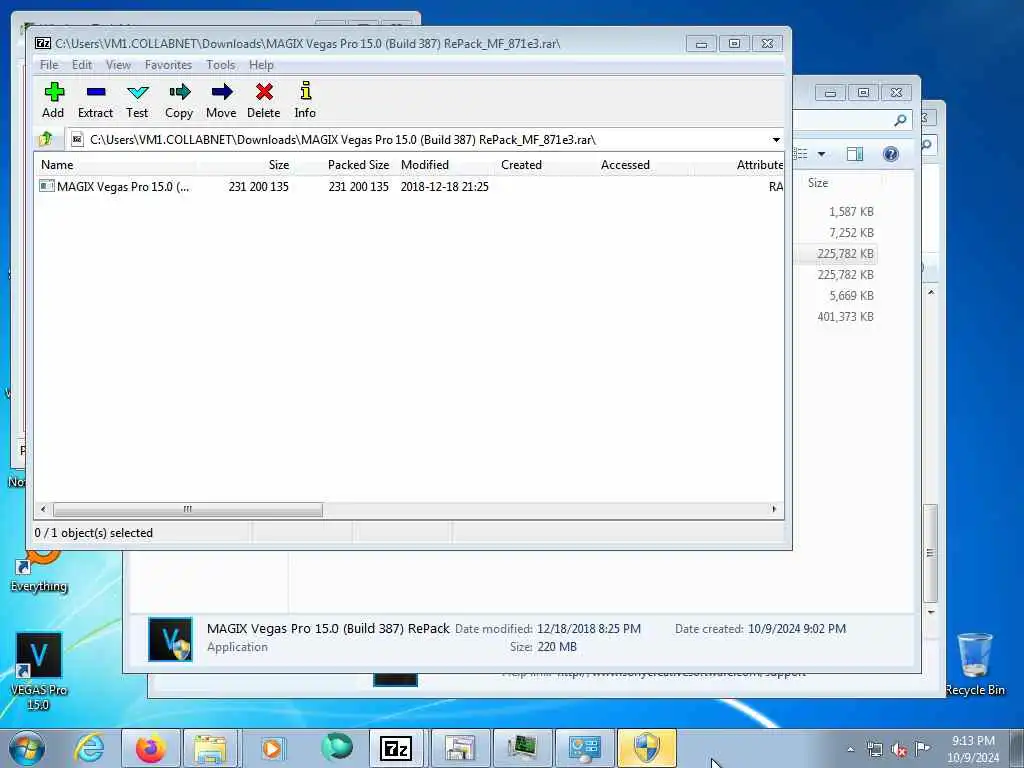The image size is (1024, 768).
Task: Open the Help menu in 7-Zip
Action: coord(261,65)
